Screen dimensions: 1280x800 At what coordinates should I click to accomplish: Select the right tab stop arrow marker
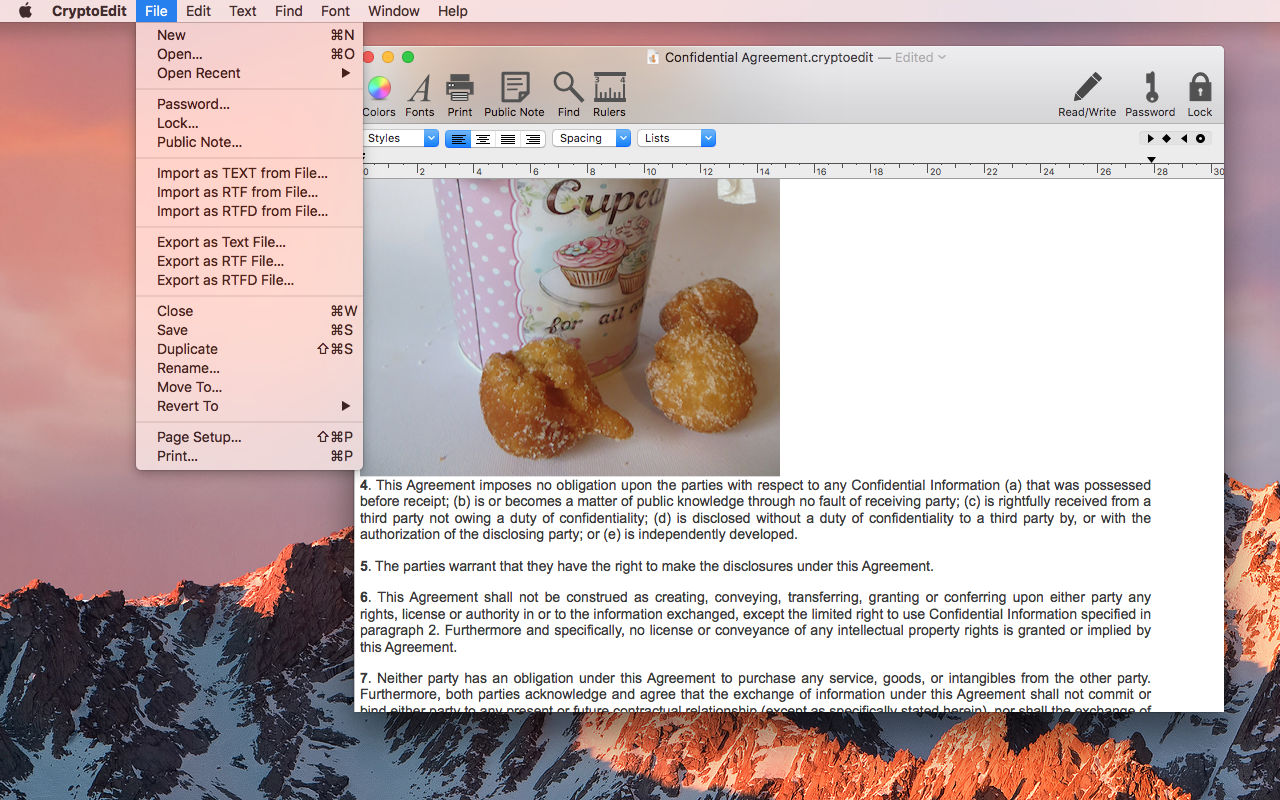tap(1184, 139)
